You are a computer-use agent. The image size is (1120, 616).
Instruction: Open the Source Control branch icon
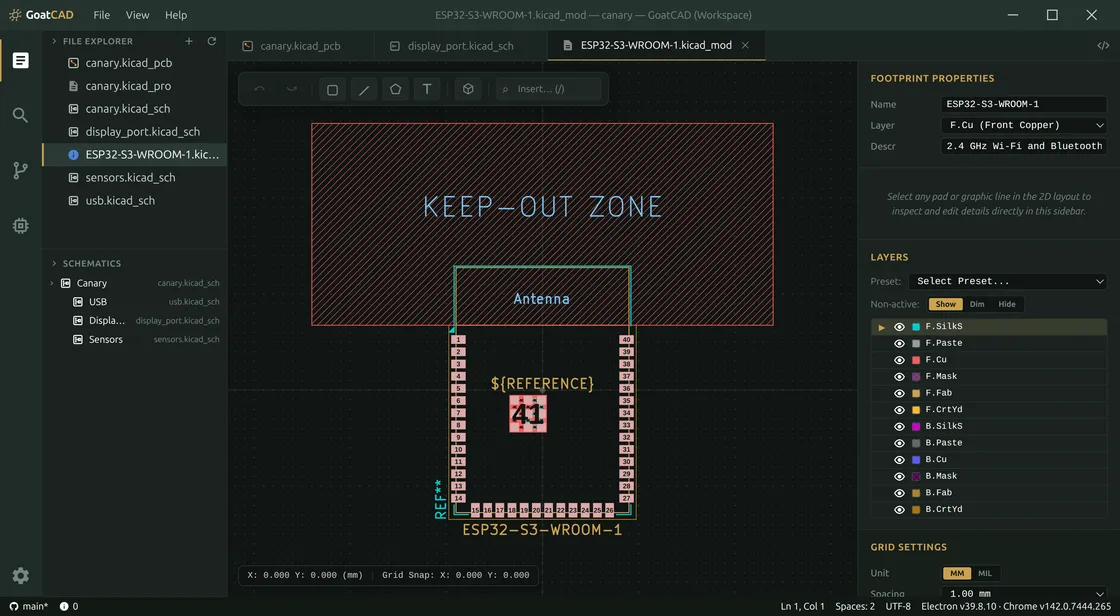[21, 170]
